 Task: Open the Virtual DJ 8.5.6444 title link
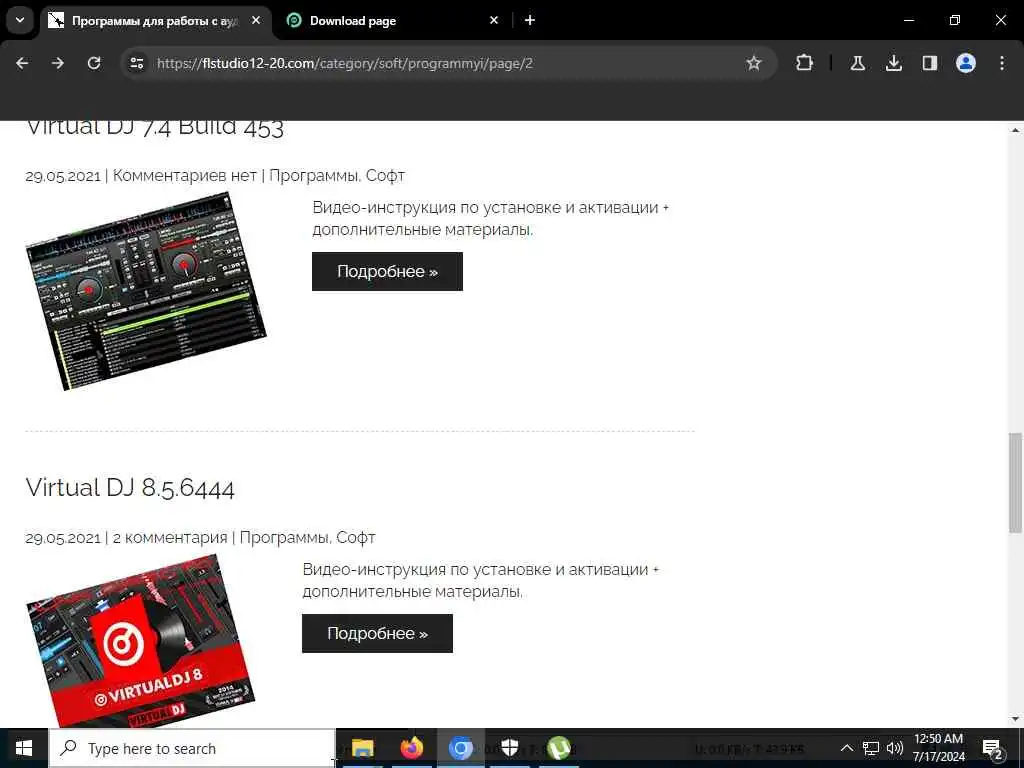[x=130, y=488]
